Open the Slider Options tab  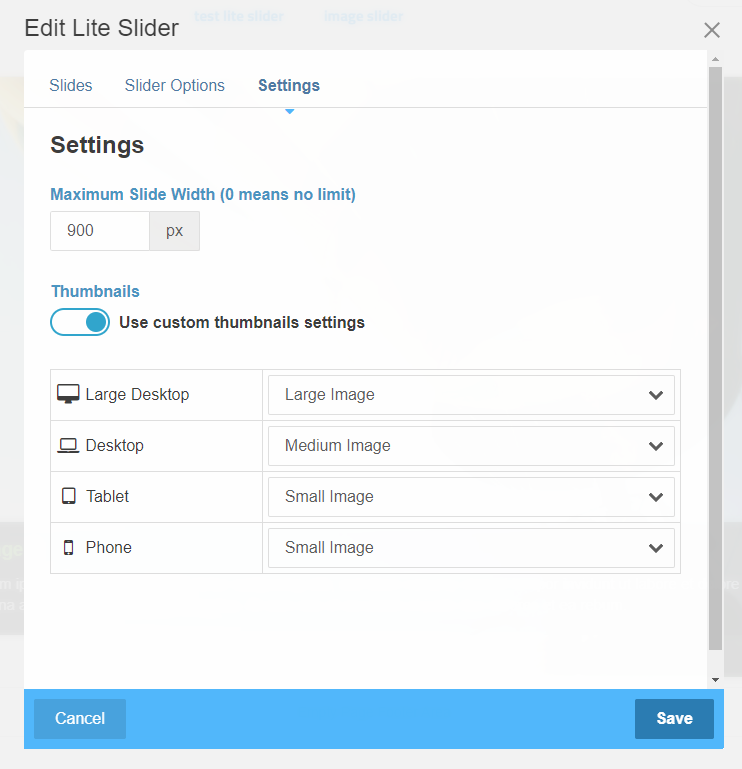(175, 86)
